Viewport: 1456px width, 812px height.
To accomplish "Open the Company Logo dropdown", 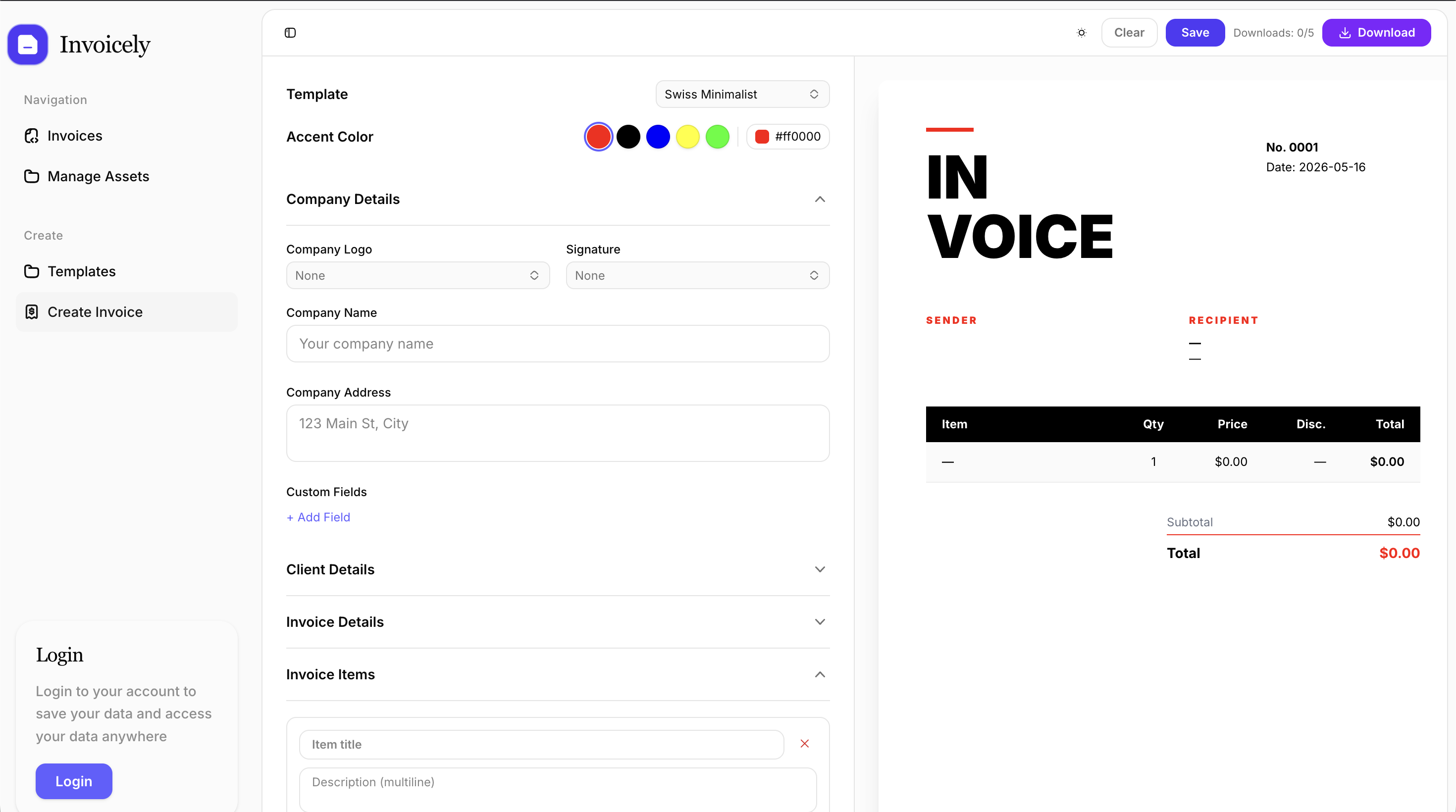I will click(x=417, y=275).
